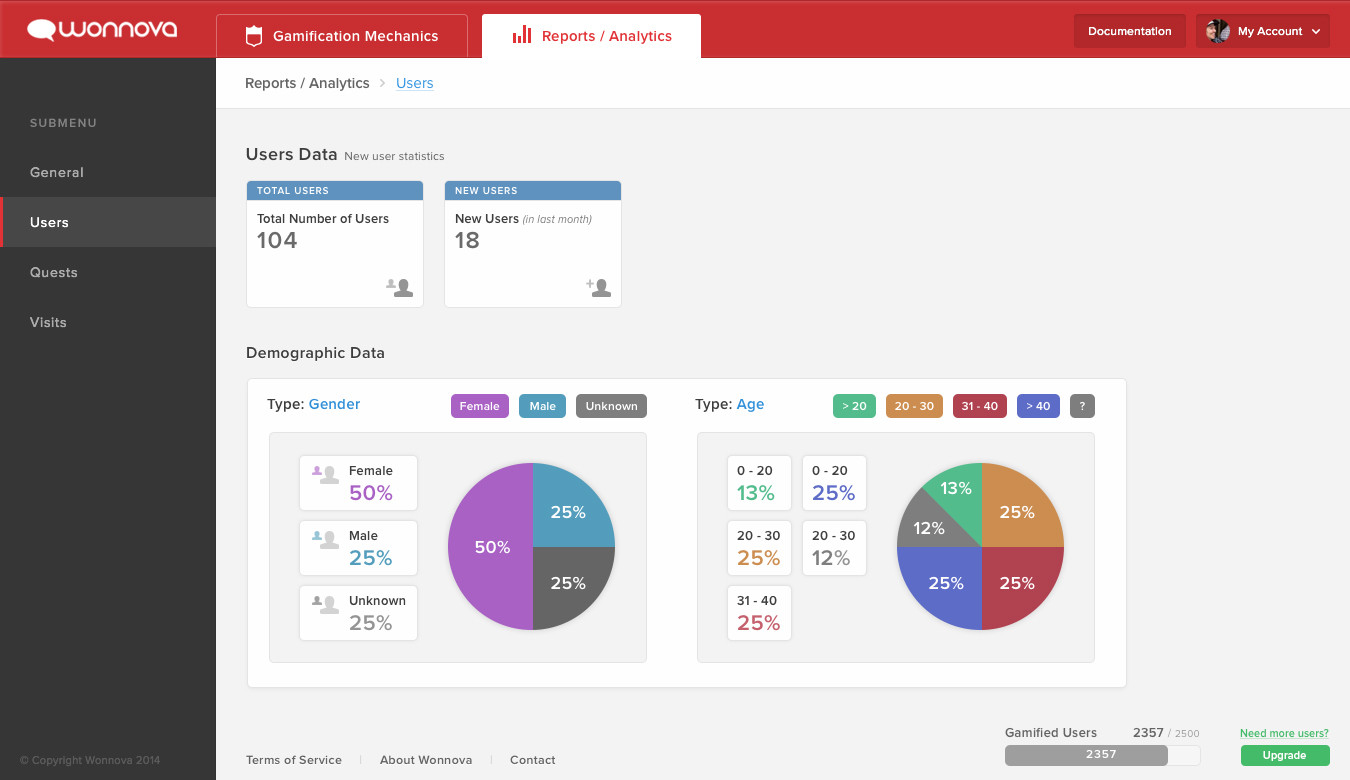The height and width of the screenshot is (780, 1350).
Task: Click the Female 50% stat box
Action: coord(358,483)
